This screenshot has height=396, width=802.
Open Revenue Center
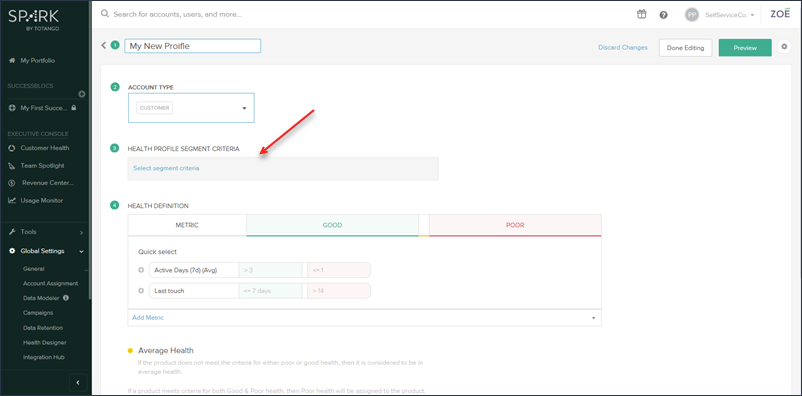(47, 183)
